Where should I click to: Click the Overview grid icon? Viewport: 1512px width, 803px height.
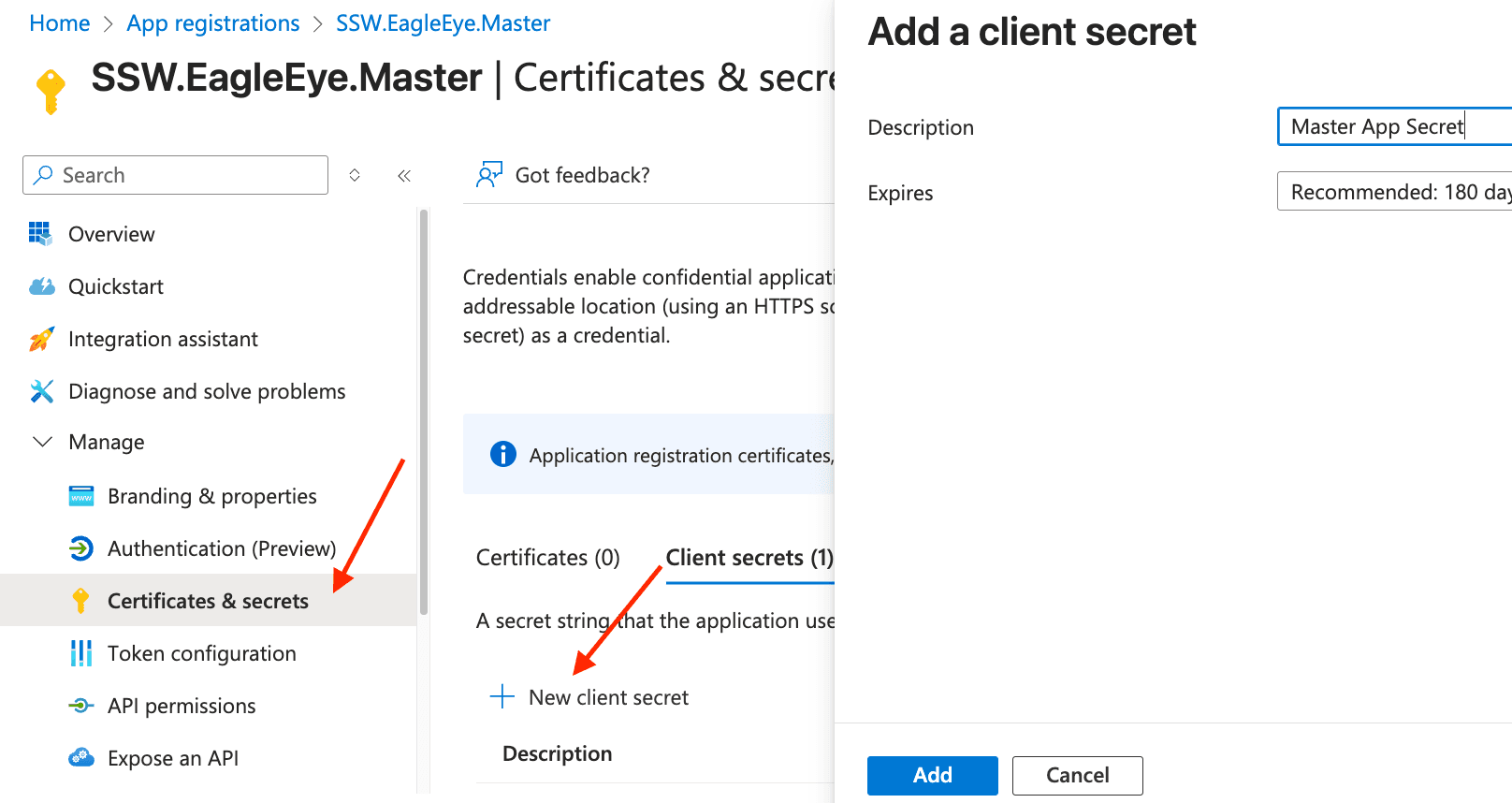pyautogui.click(x=40, y=233)
